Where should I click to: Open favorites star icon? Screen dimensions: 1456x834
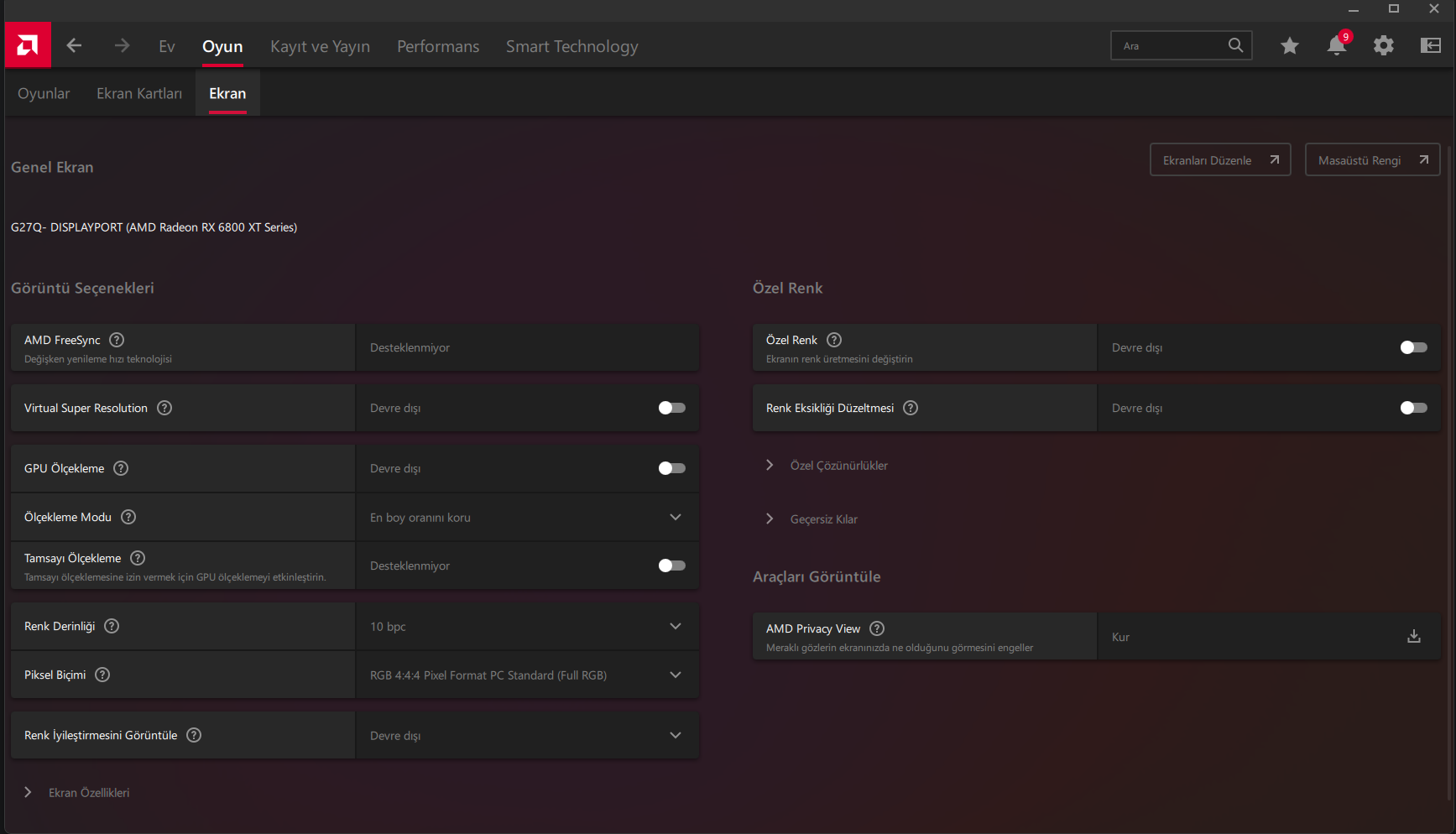(1290, 45)
